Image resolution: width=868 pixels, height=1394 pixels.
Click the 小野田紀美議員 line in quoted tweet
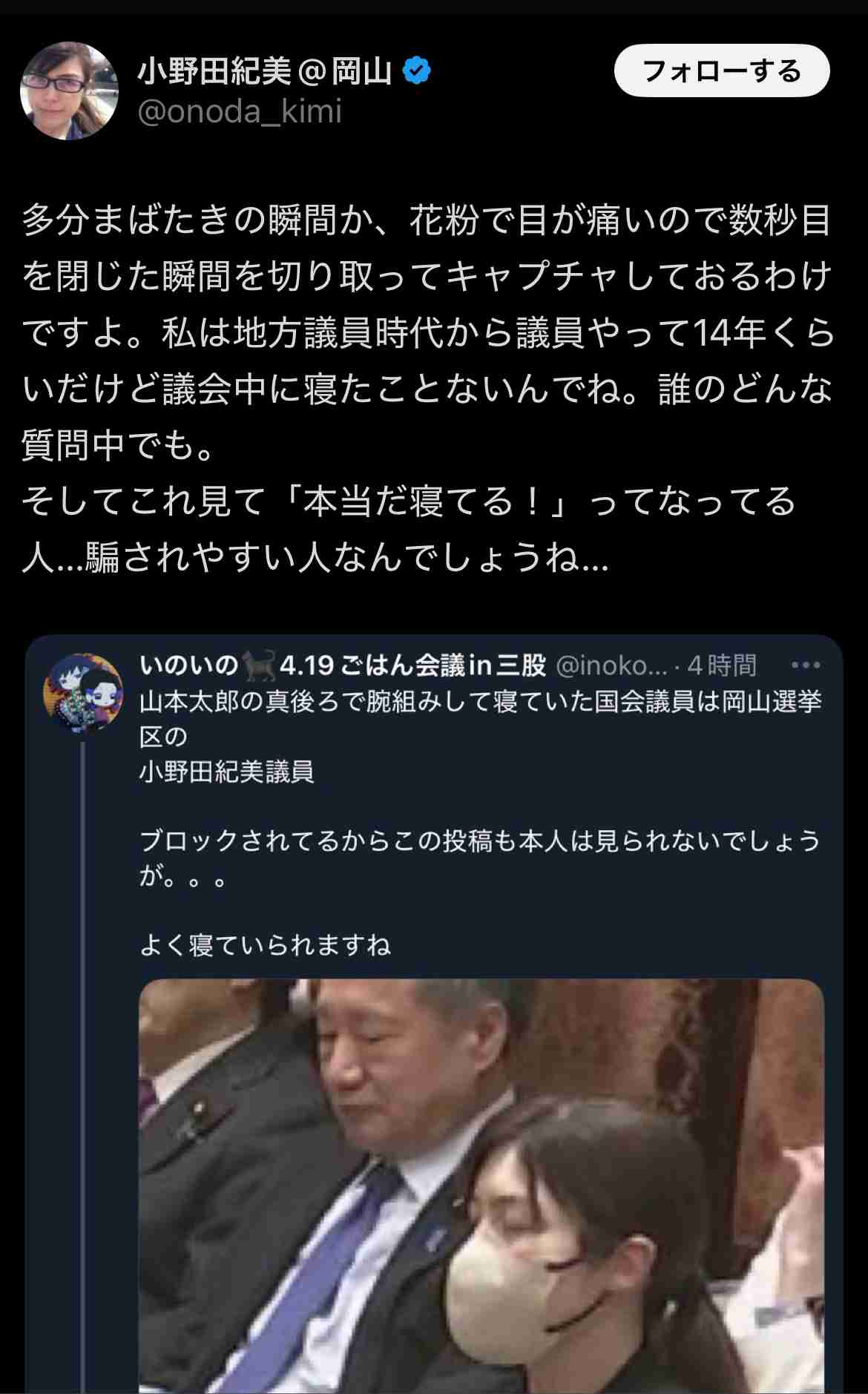click(226, 772)
